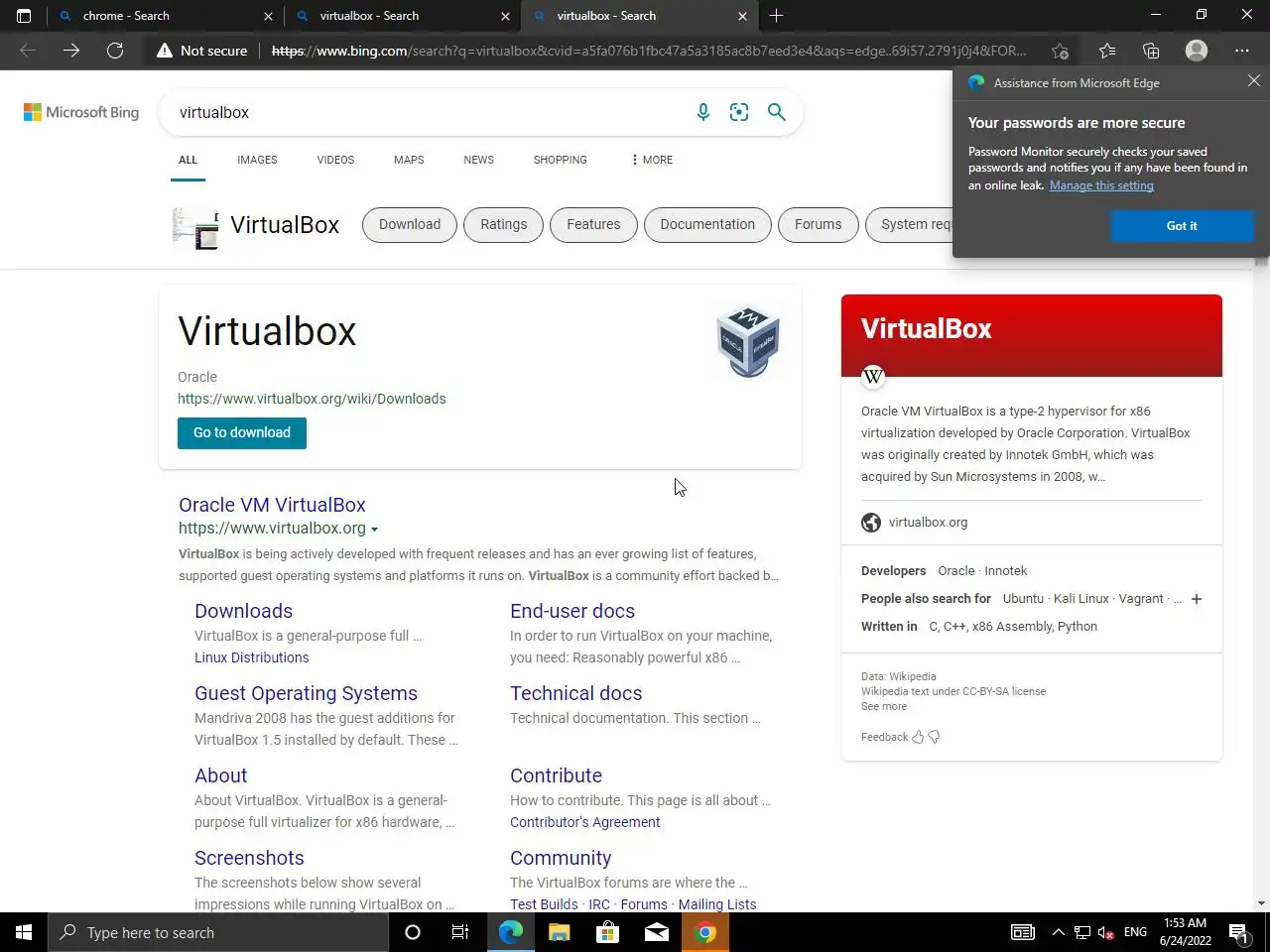Open the Collections icon in toolbar

1151,51
